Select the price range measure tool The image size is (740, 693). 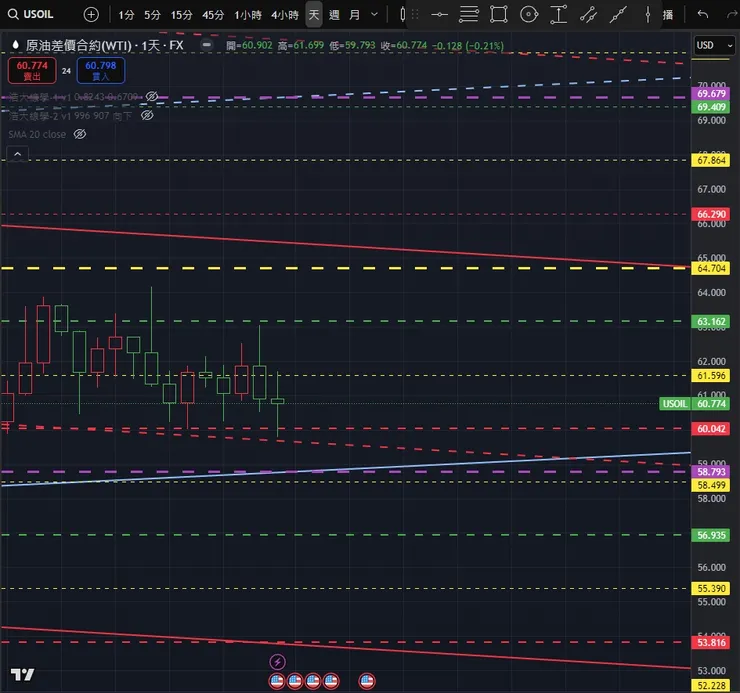558,15
